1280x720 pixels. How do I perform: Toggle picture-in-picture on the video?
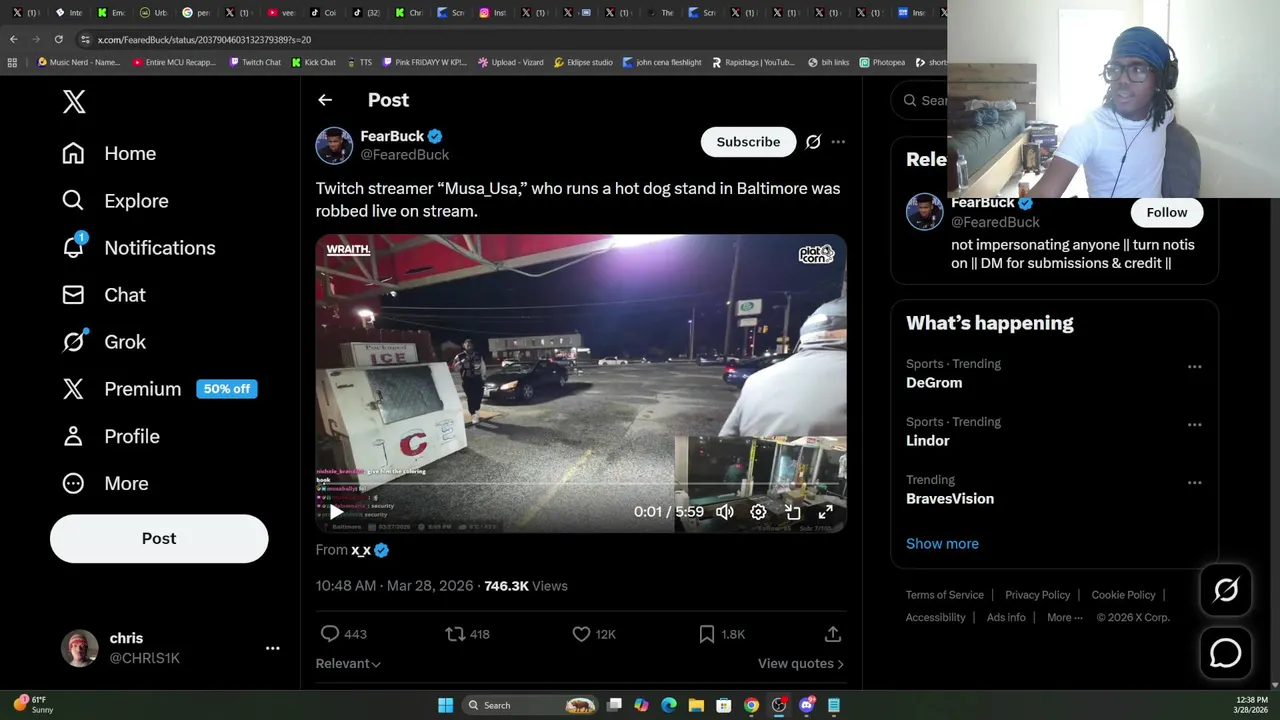(x=792, y=512)
